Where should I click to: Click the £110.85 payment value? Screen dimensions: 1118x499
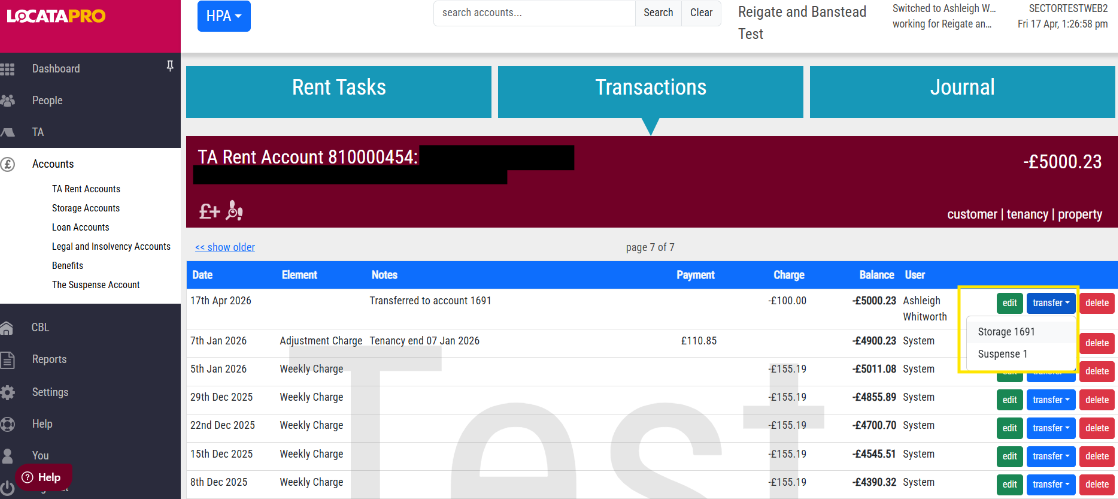tap(699, 341)
